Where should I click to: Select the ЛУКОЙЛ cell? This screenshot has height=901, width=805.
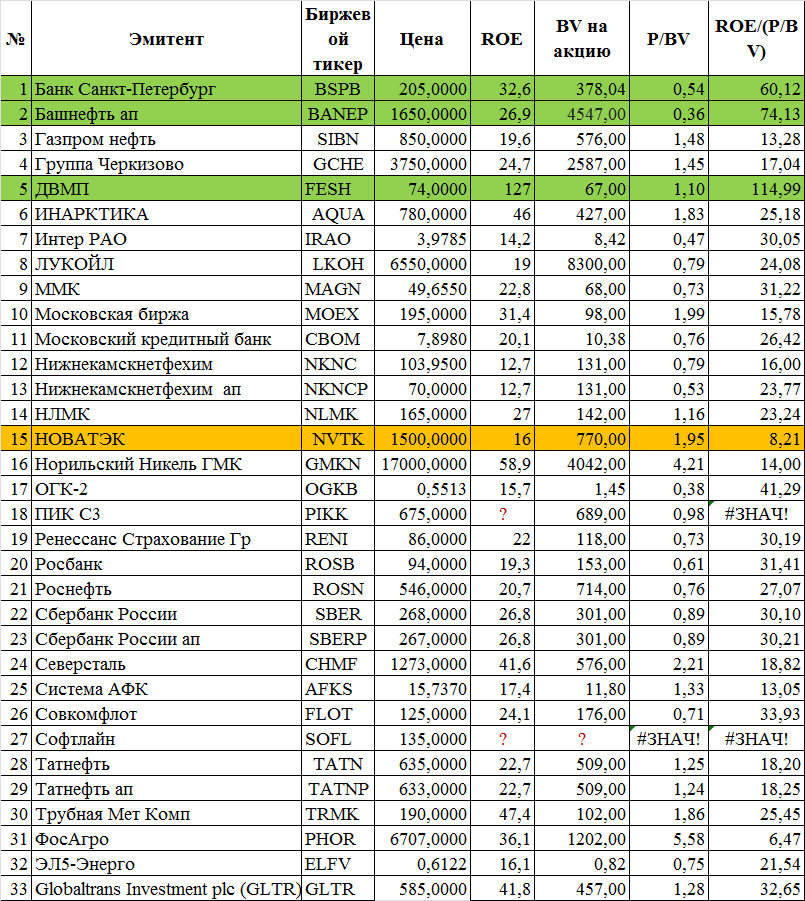pyautogui.click(x=166, y=264)
